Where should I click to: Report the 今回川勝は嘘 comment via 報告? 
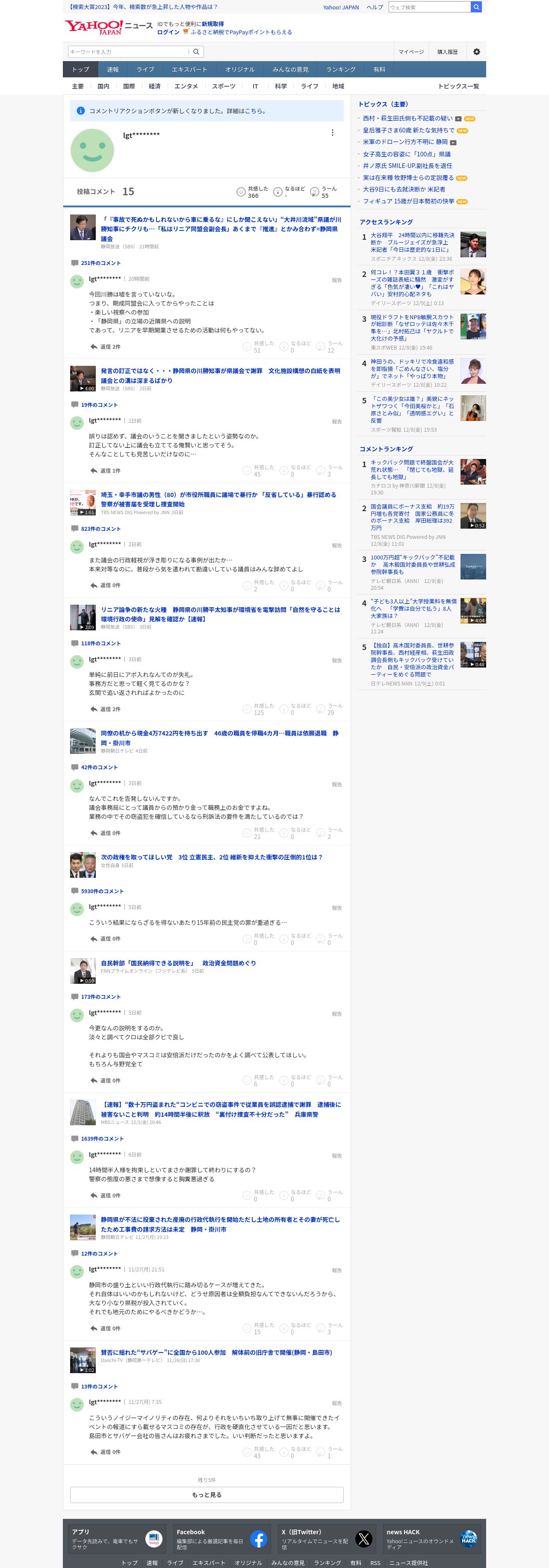pos(337,280)
